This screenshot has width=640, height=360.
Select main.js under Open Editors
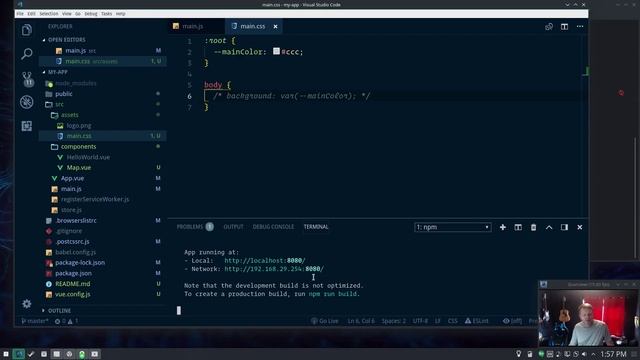click(x=76, y=51)
